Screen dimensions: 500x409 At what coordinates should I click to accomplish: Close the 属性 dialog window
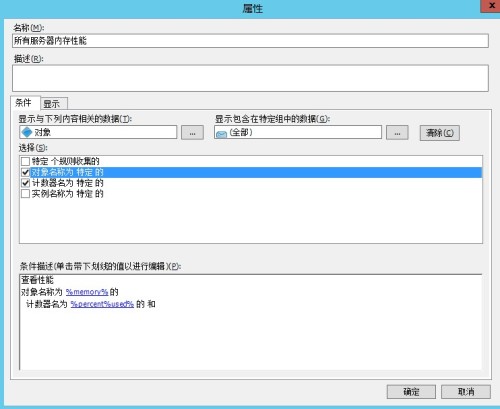pyautogui.click(x=491, y=6)
